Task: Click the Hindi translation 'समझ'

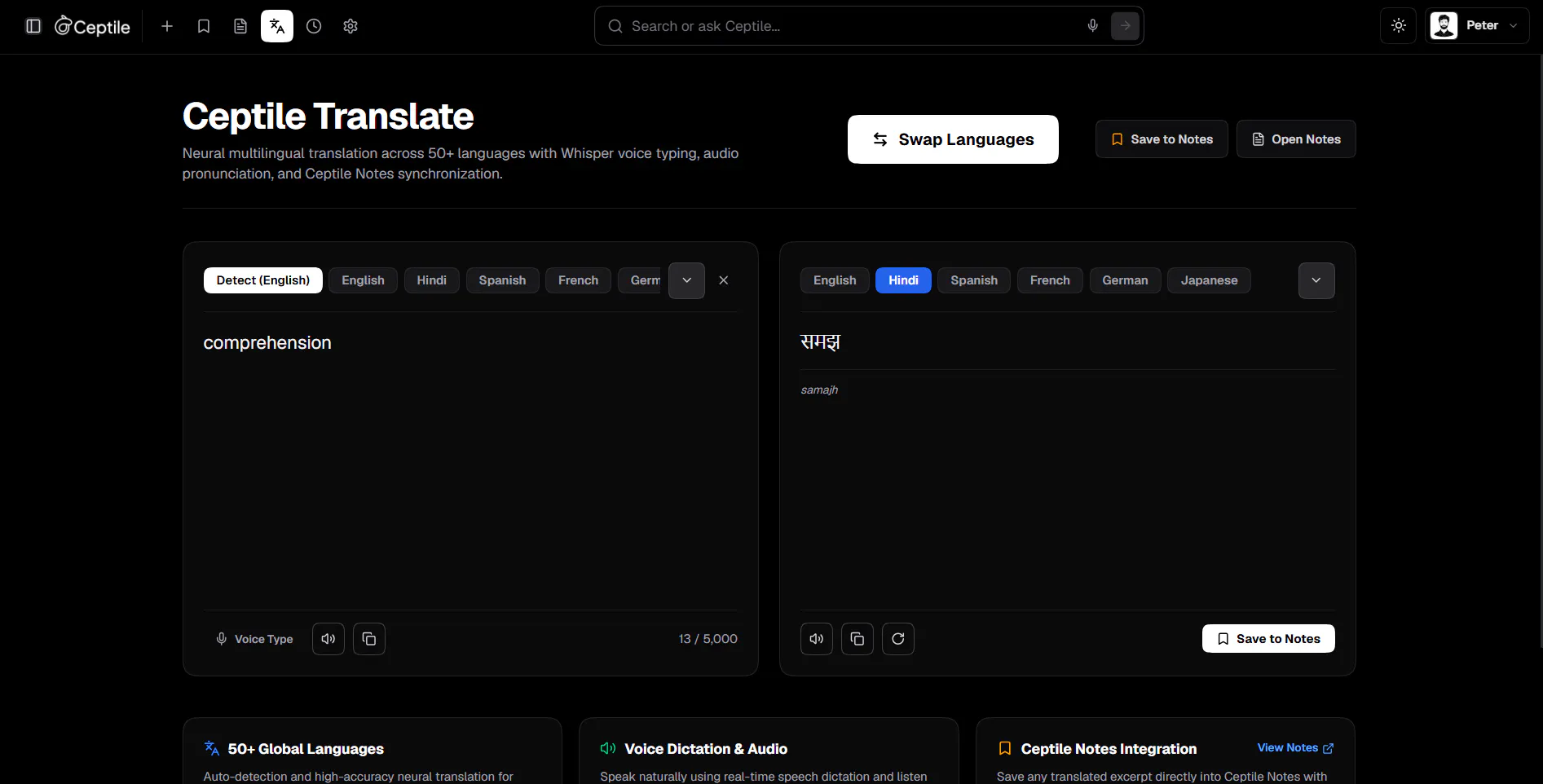Action: [820, 341]
